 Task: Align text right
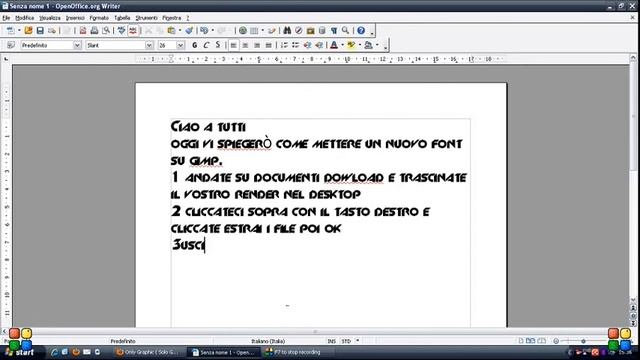(257, 45)
